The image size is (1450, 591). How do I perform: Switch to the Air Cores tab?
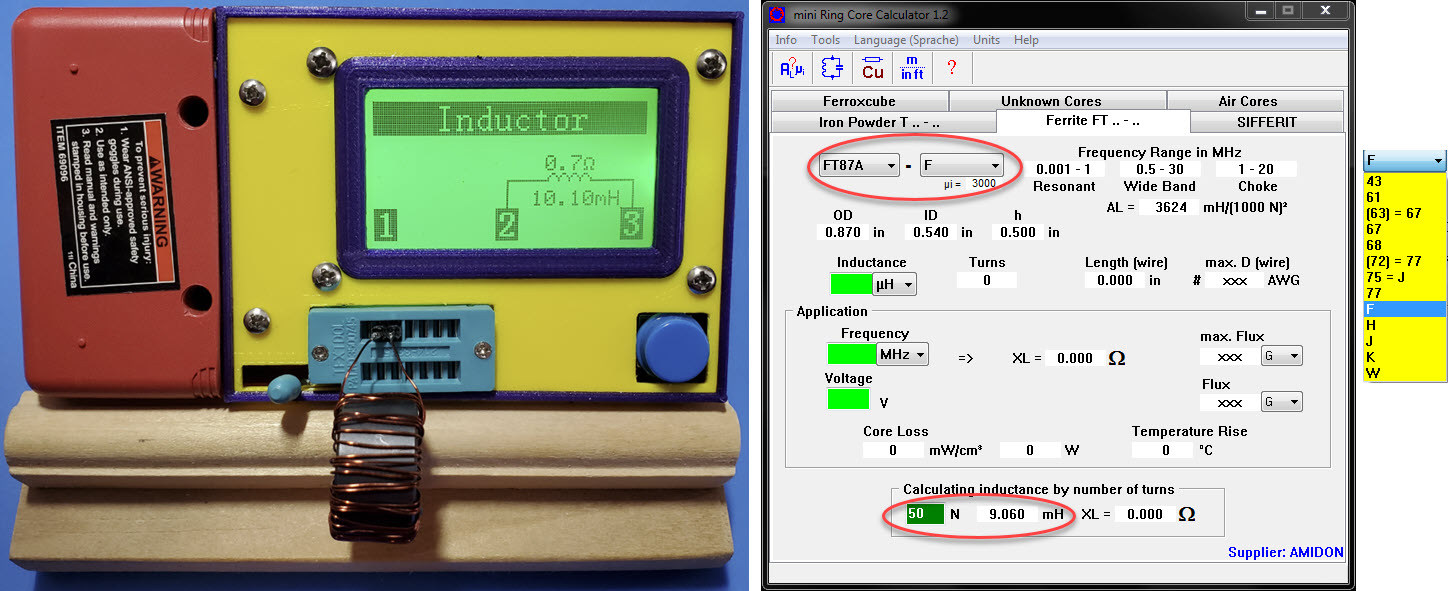[x=1254, y=101]
